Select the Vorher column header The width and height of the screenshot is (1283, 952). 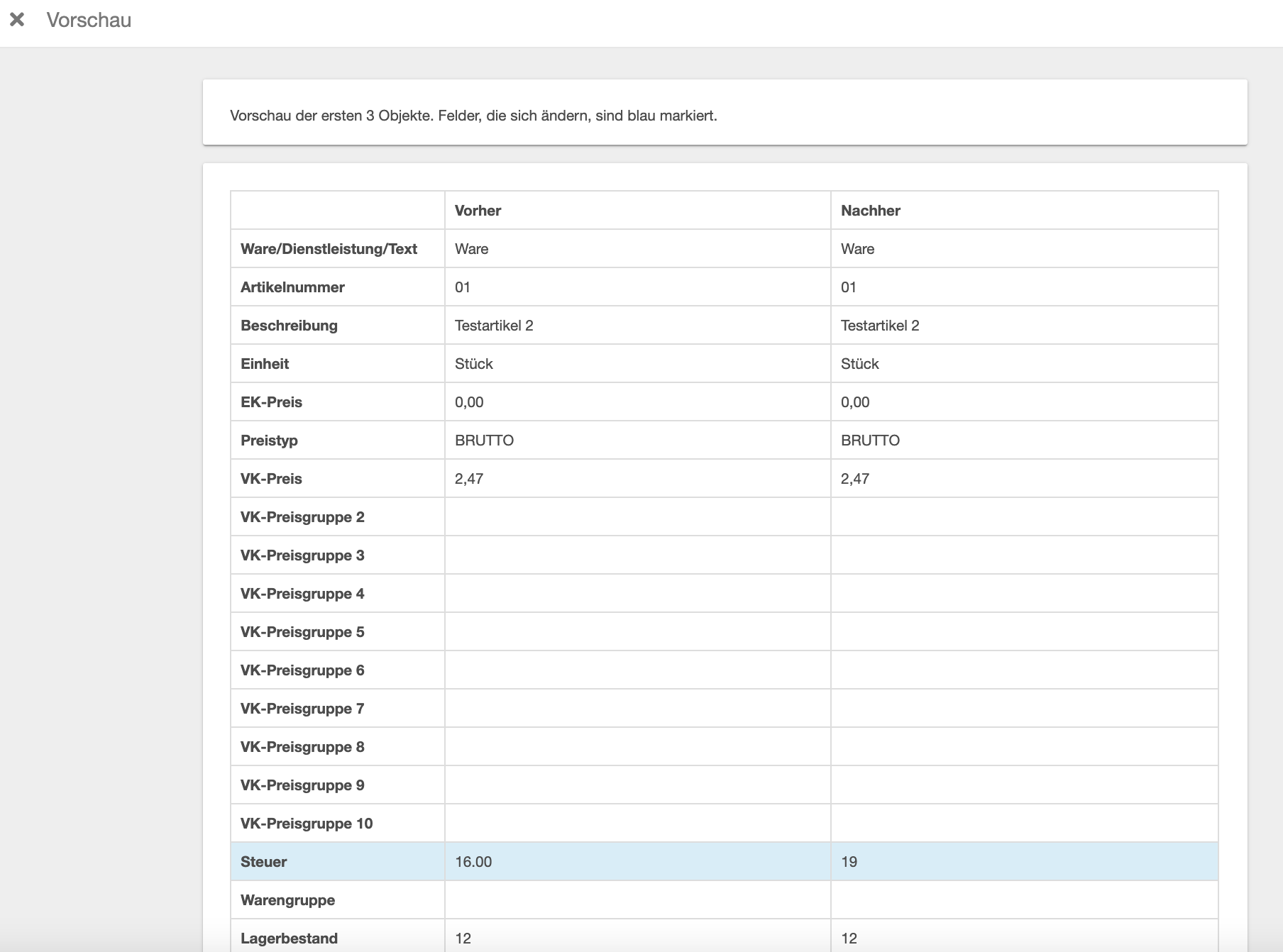(x=478, y=211)
